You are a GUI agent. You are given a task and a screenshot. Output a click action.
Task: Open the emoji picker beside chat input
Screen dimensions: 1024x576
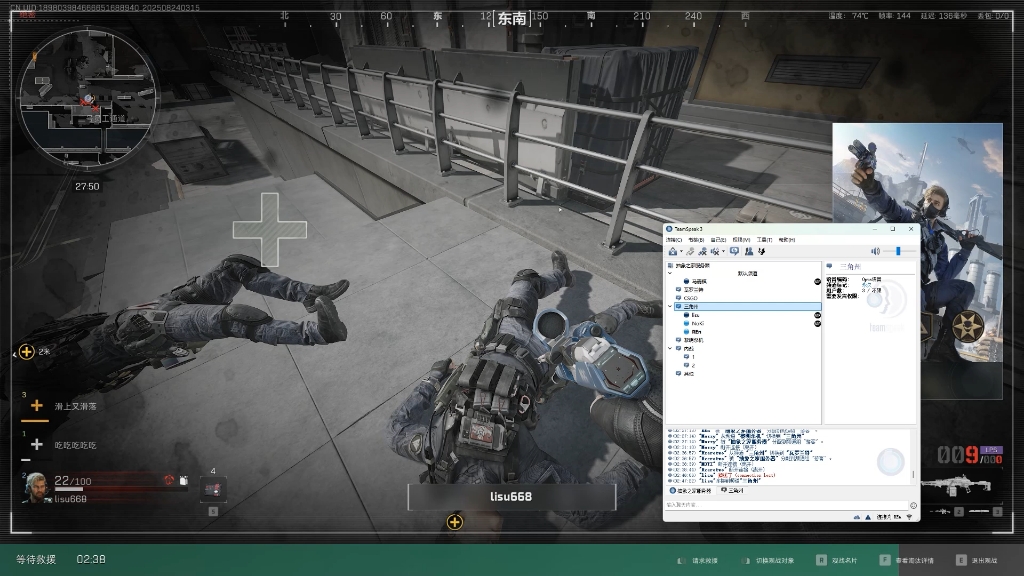click(x=913, y=505)
